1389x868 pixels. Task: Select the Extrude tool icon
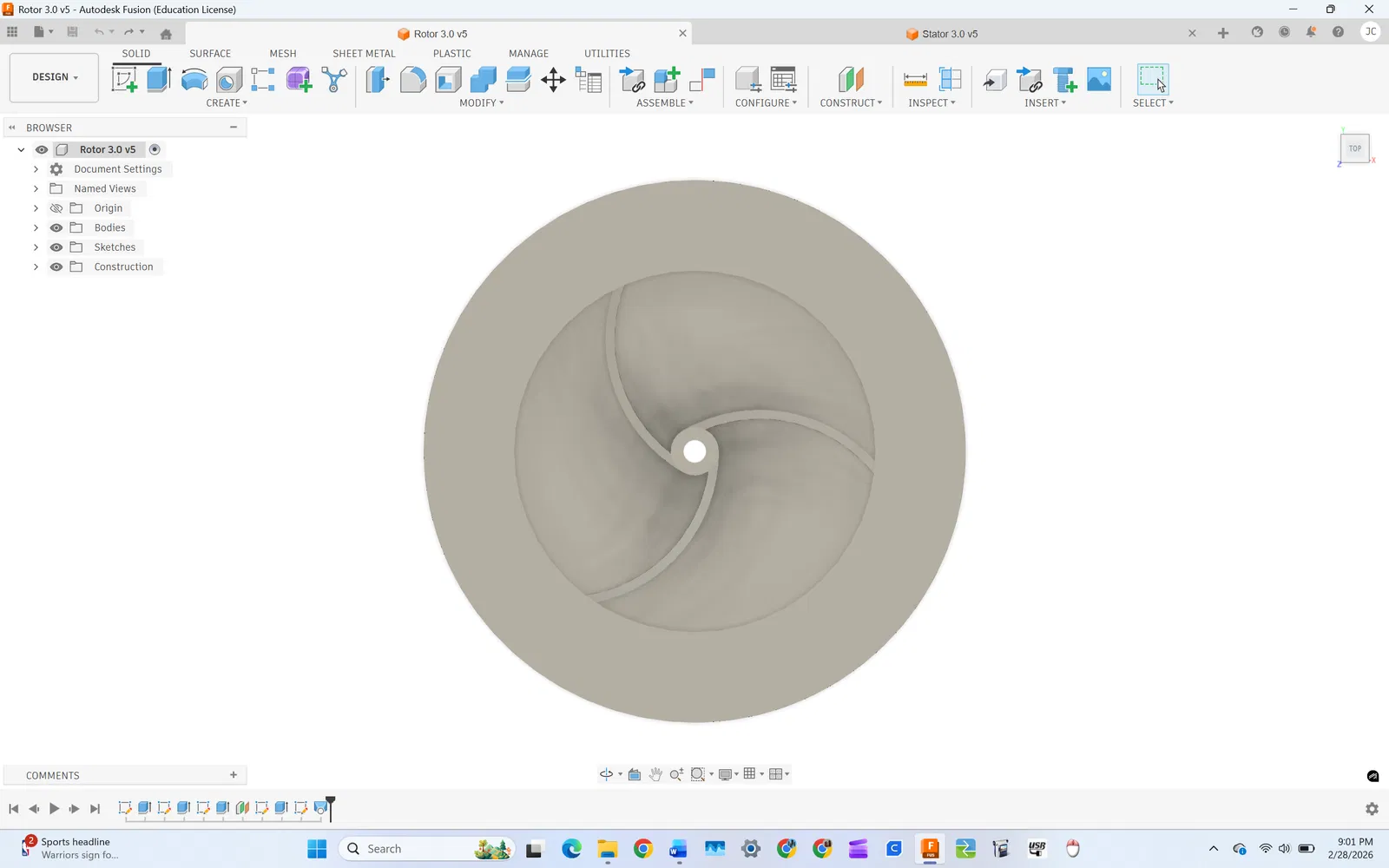click(x=159, y=80)
